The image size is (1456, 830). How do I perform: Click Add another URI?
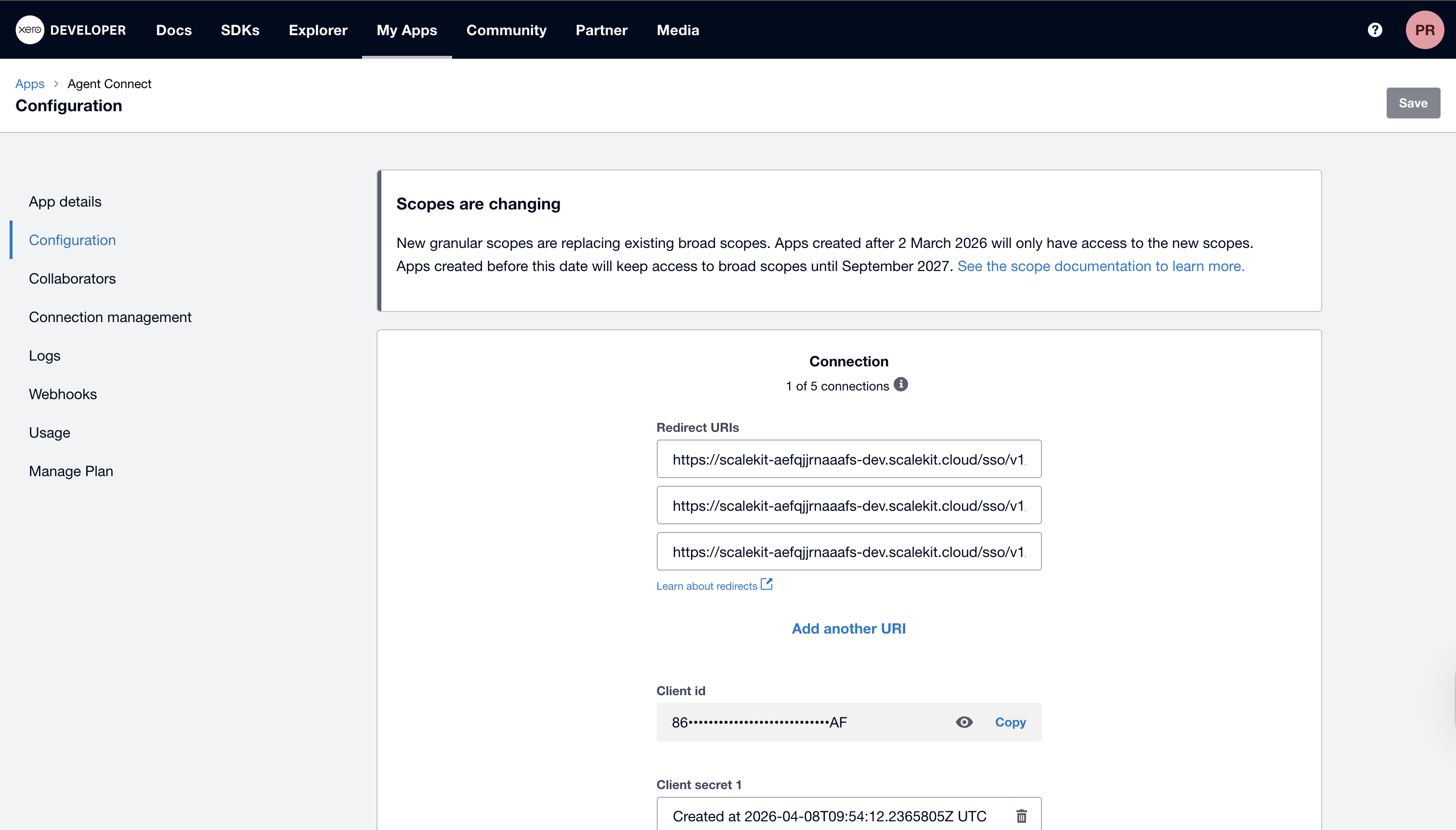849,628
